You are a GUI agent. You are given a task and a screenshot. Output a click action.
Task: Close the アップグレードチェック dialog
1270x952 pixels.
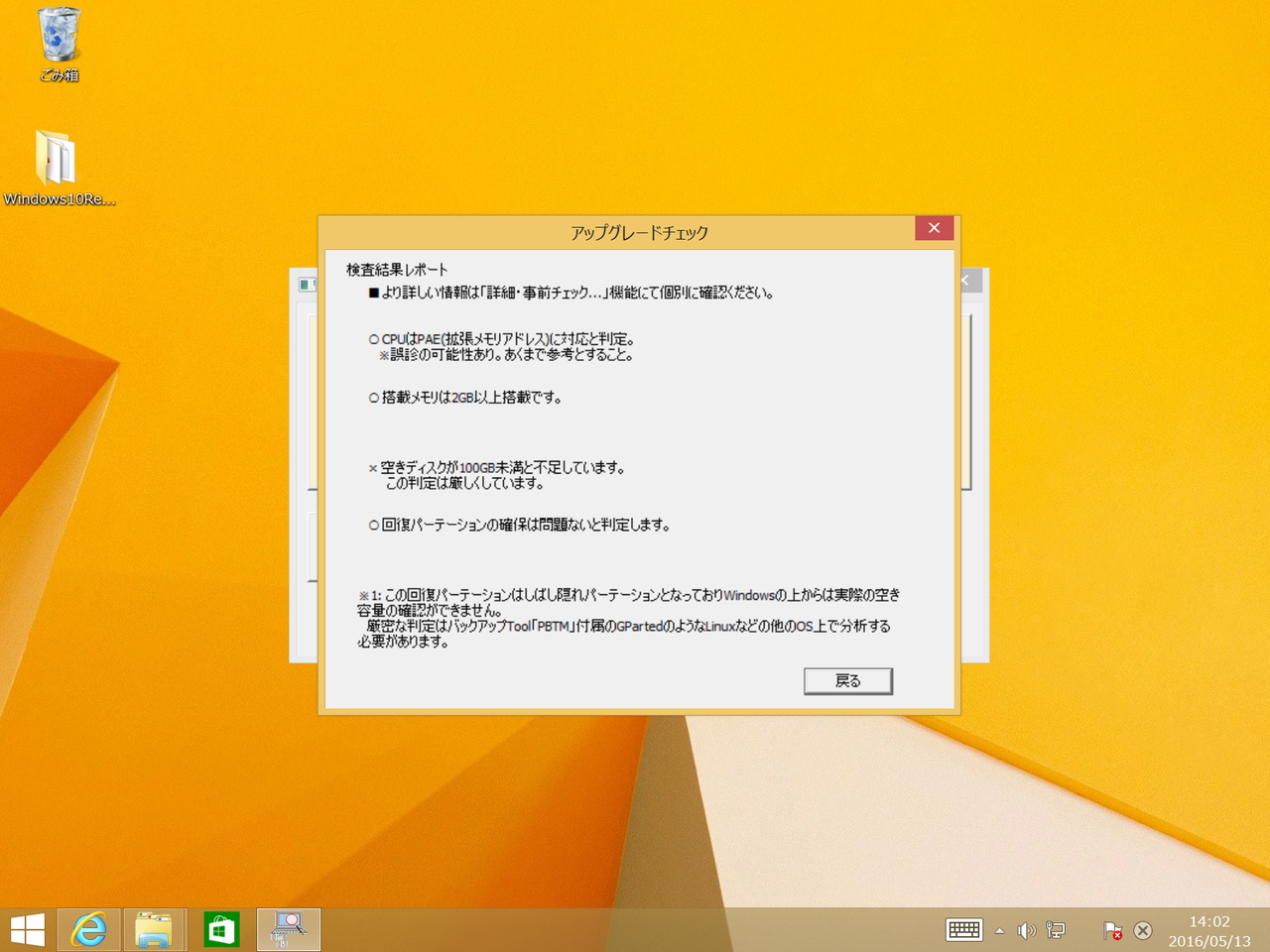coord(933,227)
